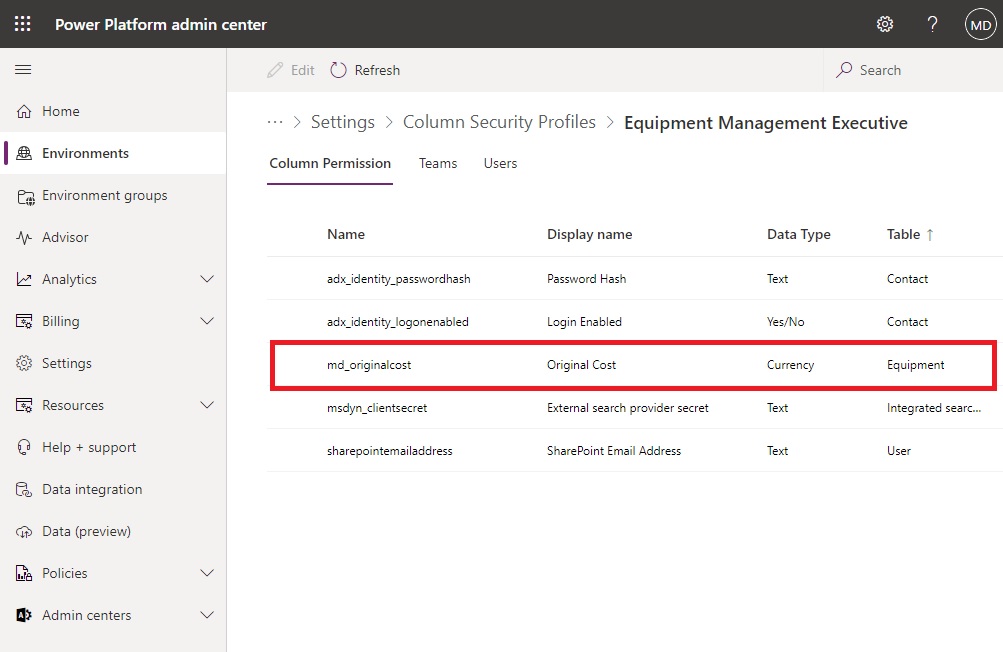Select the md_originalcost row
The height and width of the screenshot is (652, 1003).
point(633,365)
